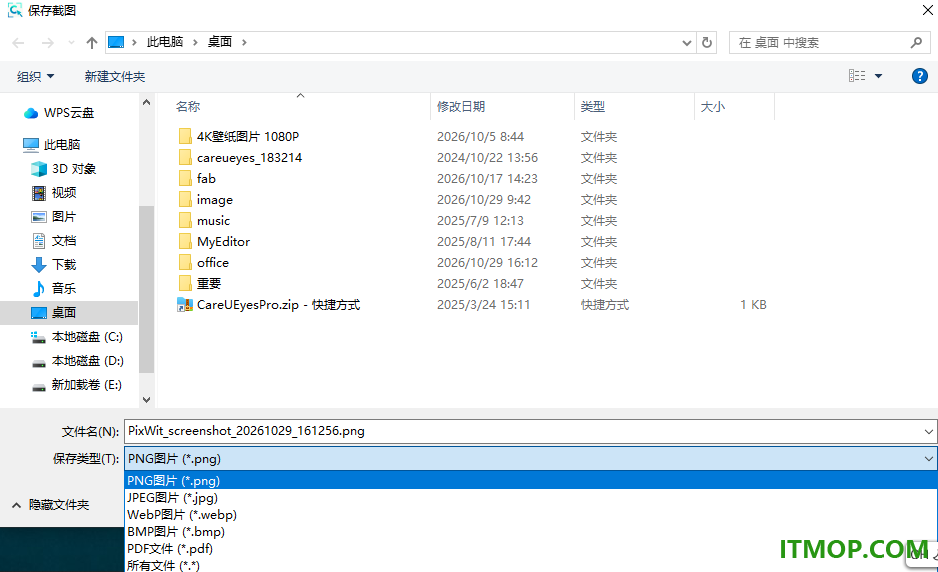Choose 所有文件 (*.*) option
Screen dimensions: 938x572
pos(531,565)
